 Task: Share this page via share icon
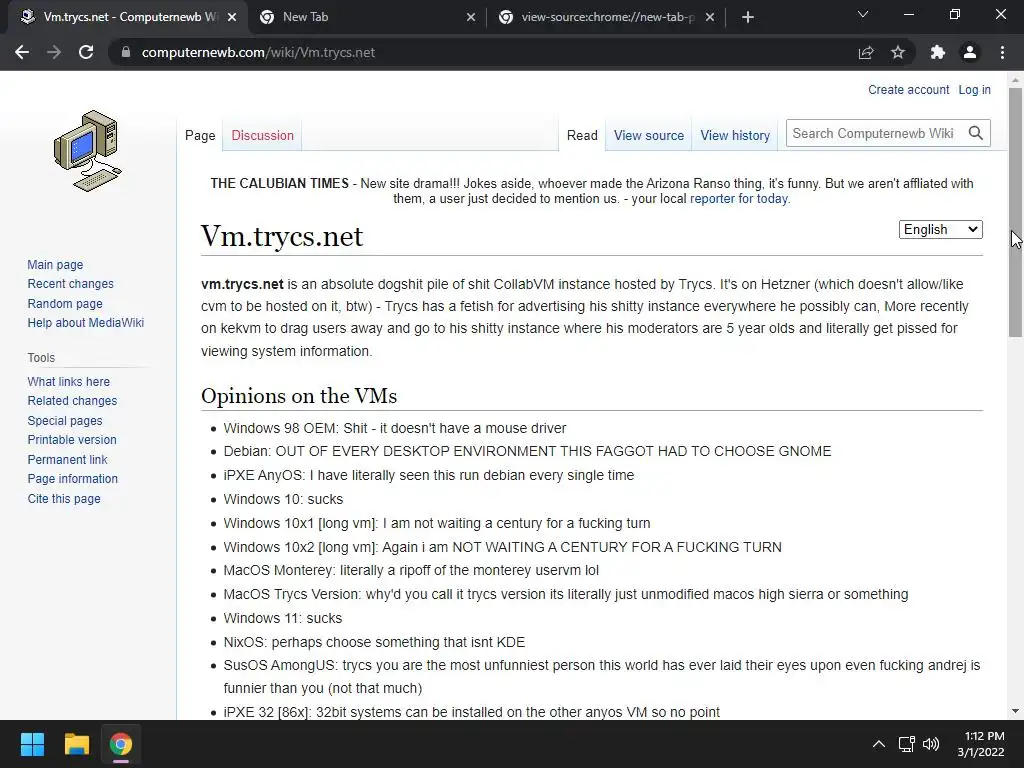pyautogui.click(x=866, y=52)
